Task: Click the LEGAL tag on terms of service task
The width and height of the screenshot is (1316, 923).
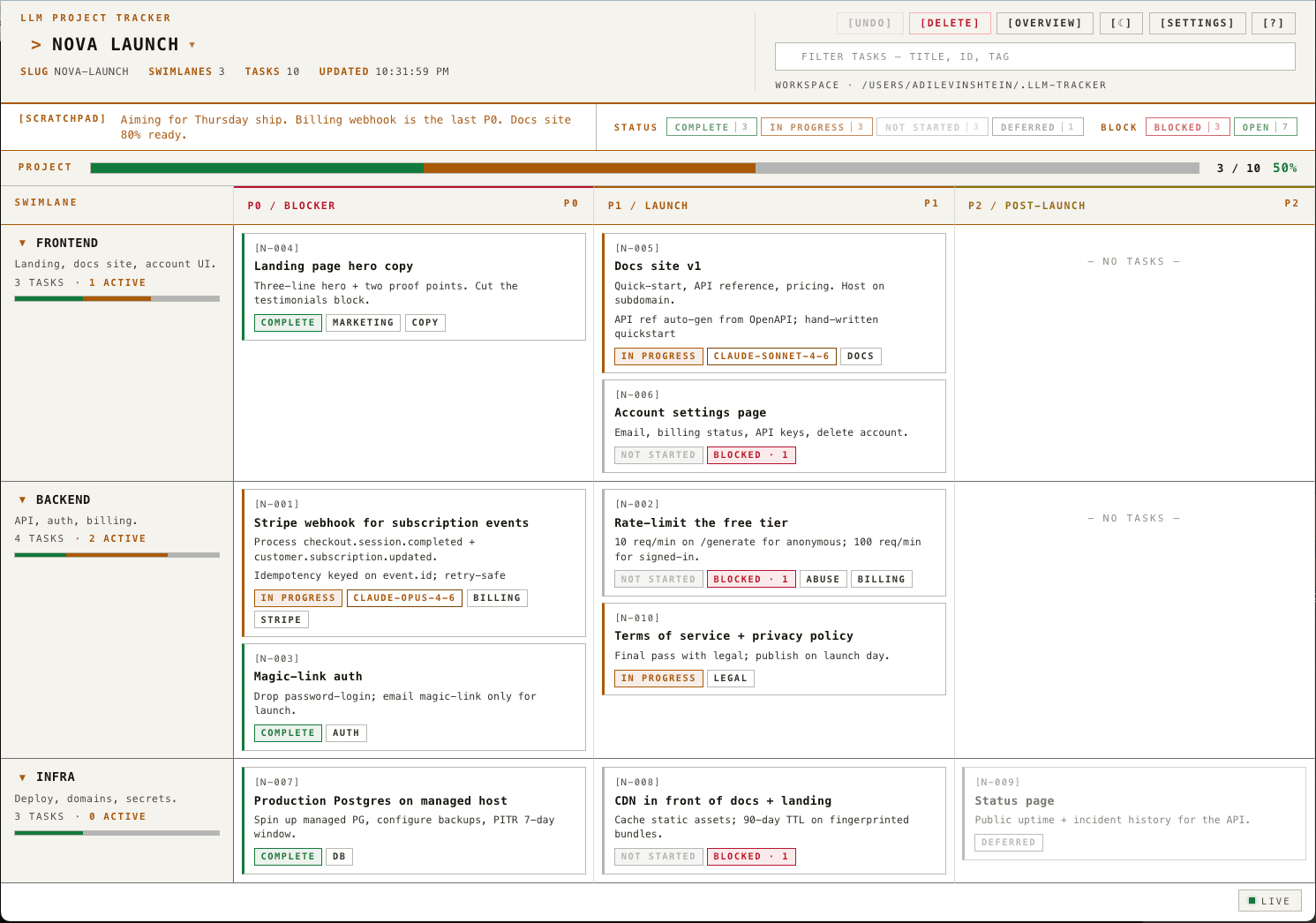Action: click(731, 679)
